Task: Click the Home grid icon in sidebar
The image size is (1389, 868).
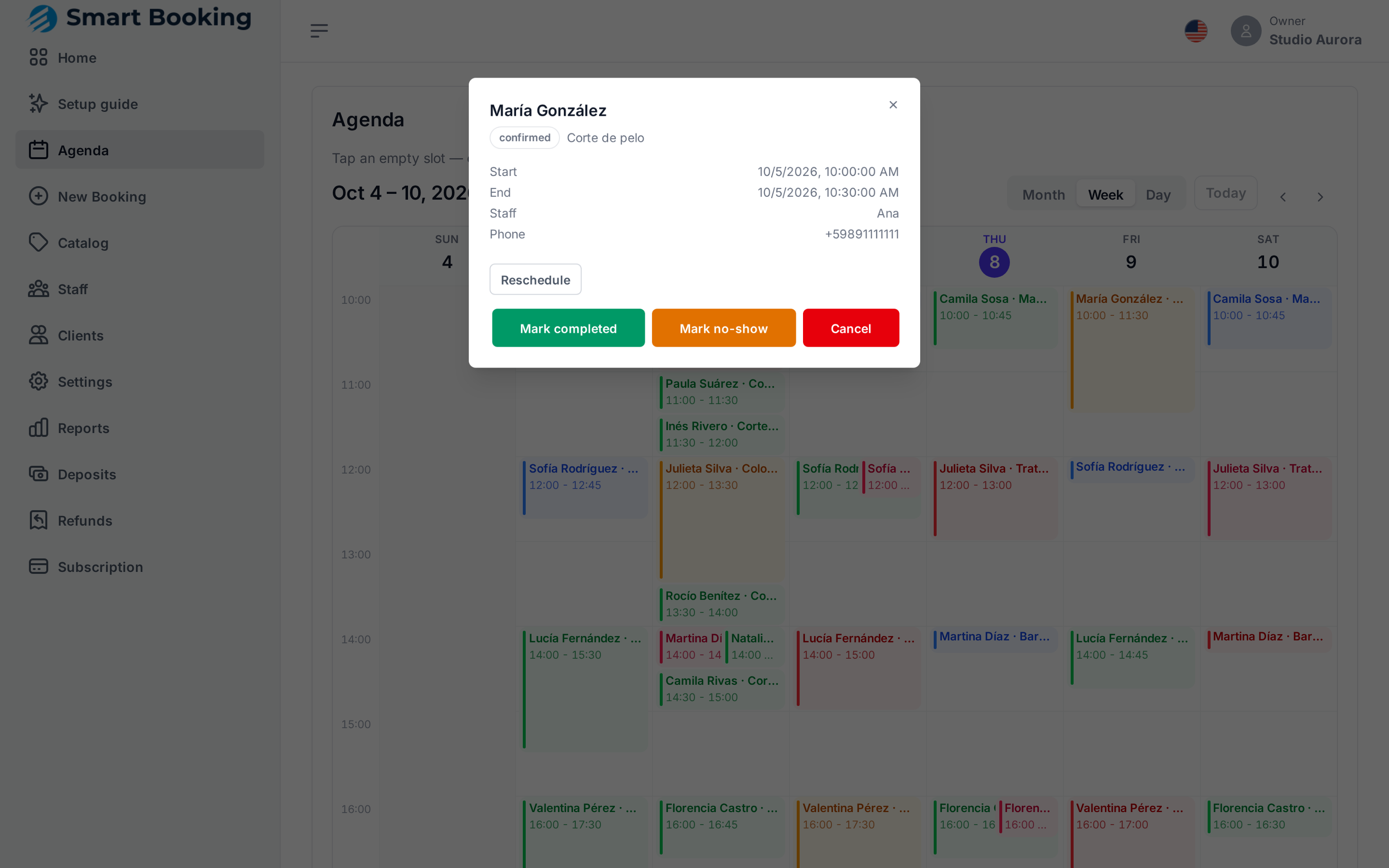Action: pyautogui.click(x=39, y=57)
